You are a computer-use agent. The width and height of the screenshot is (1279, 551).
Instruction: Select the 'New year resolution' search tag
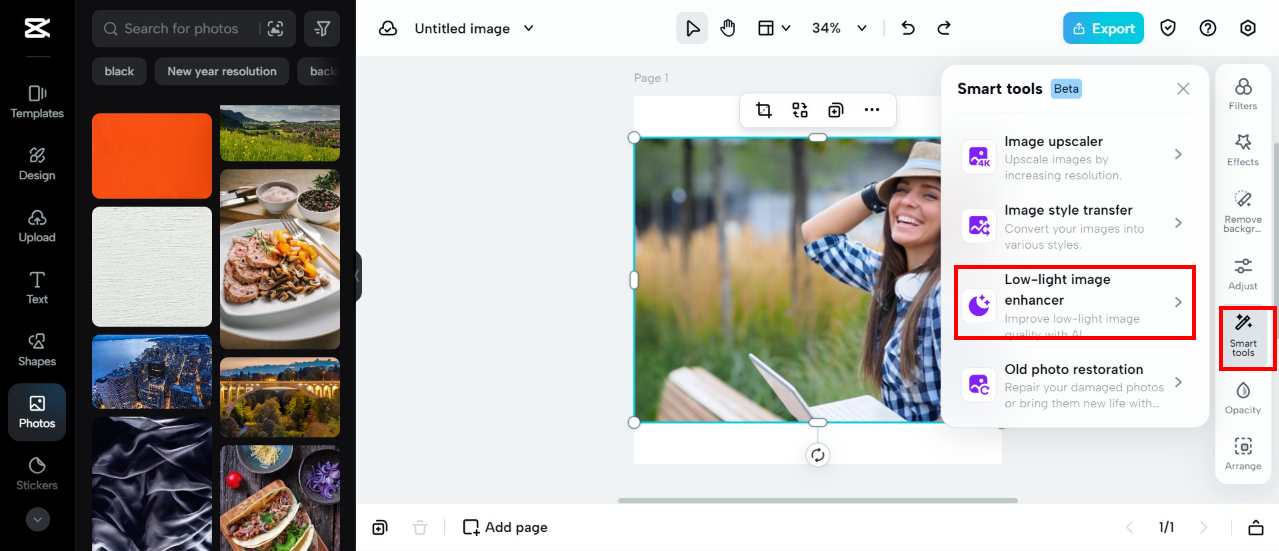(222, 71)
